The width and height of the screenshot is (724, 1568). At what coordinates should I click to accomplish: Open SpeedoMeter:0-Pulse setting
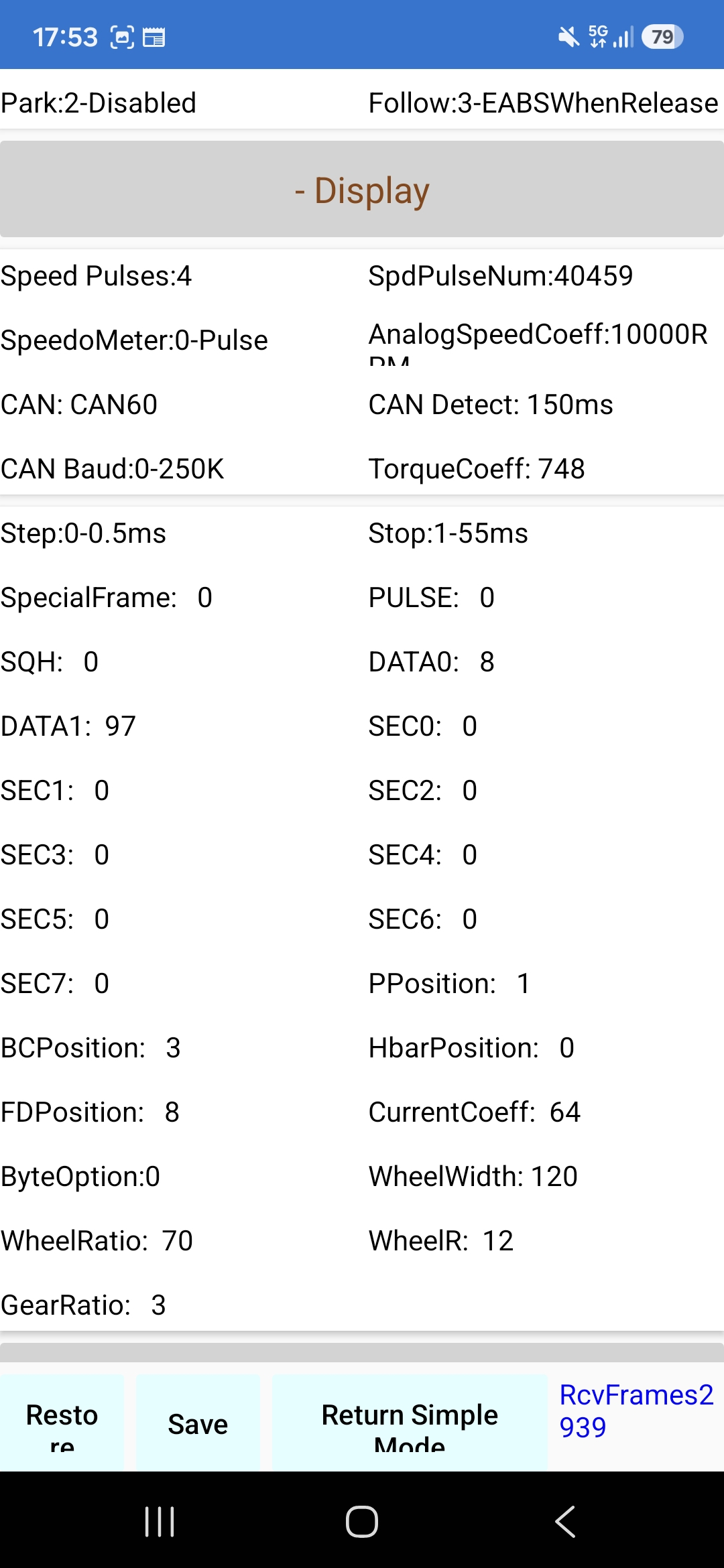tap(134, 340)
